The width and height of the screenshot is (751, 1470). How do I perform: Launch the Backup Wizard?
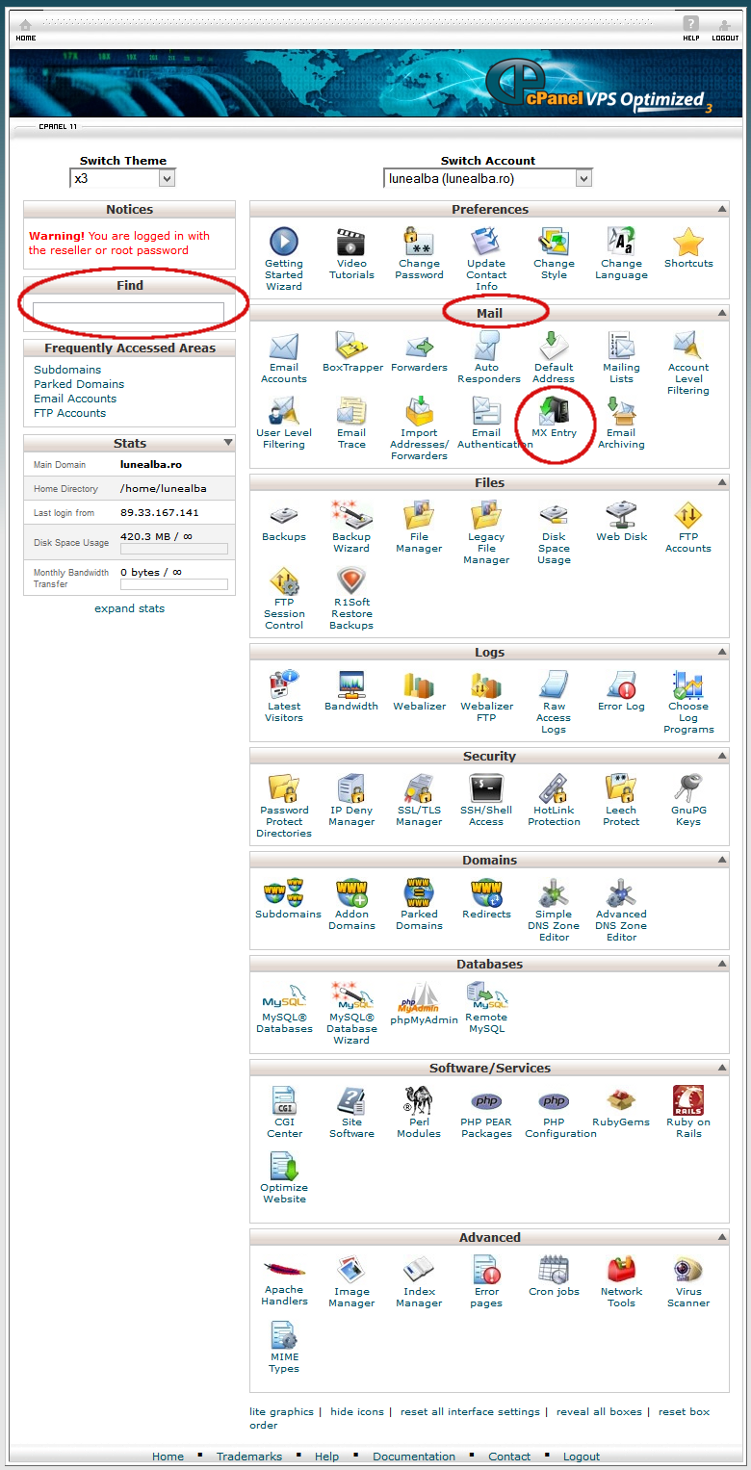click(x=352, y=527)
